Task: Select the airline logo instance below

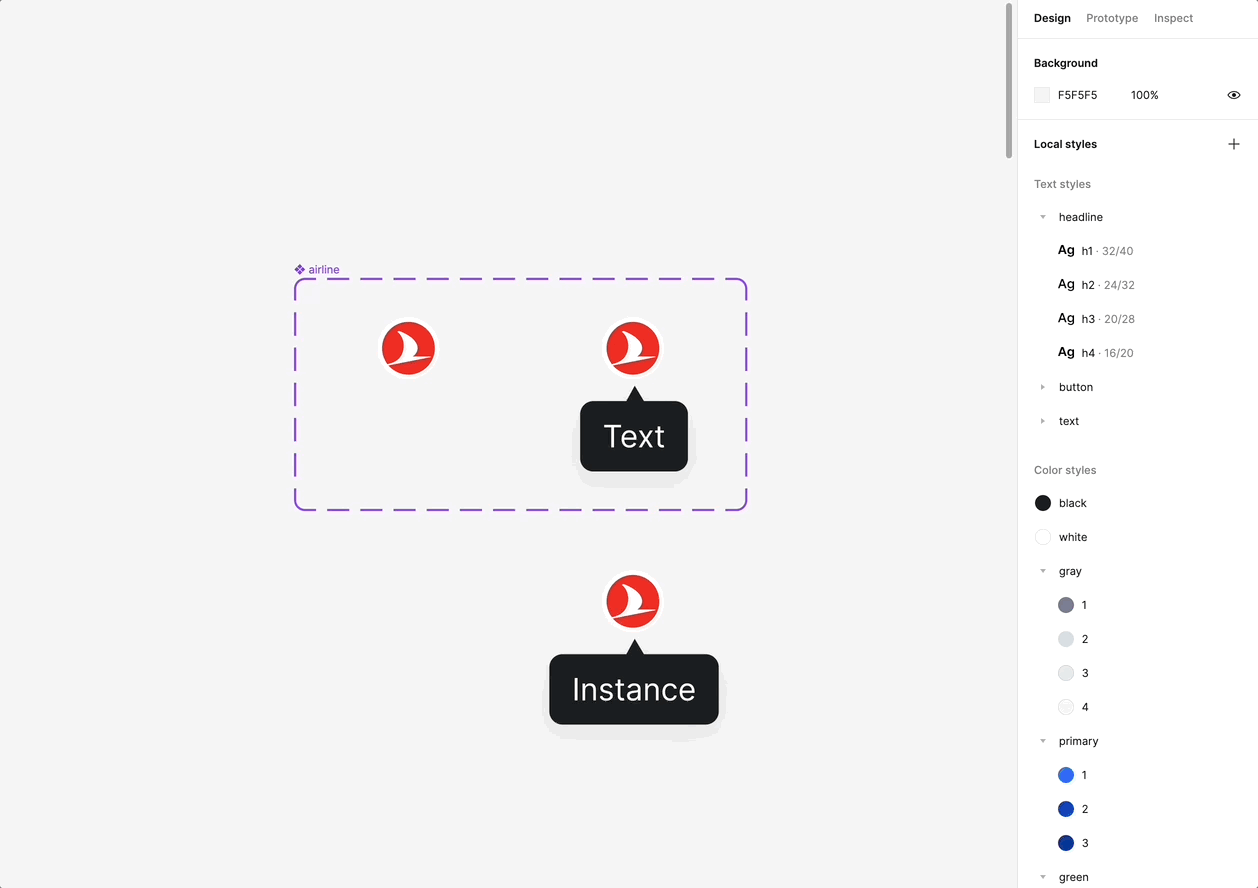Action: click(x=633, y=601)
